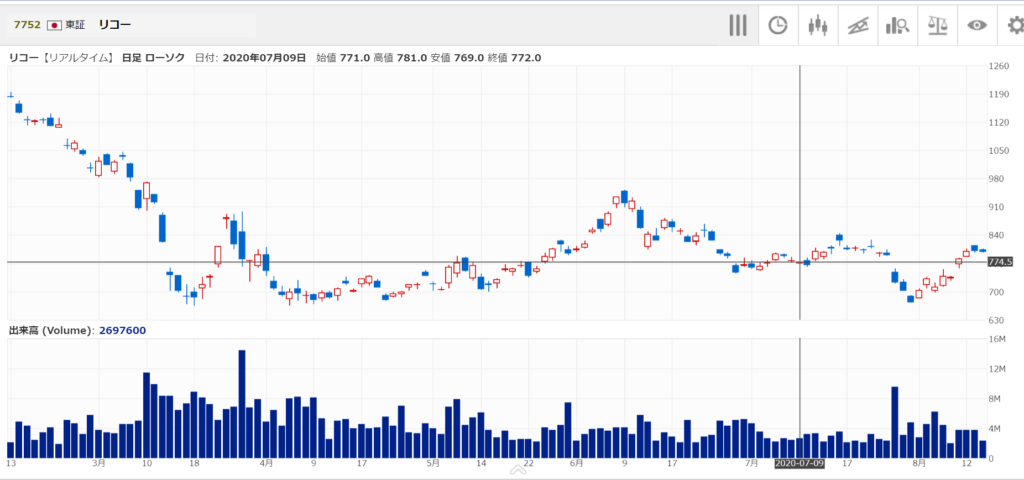Click the volume figure 2697600
The image size is (1024, 480).
pyautogui.click(x=123, y=330)
